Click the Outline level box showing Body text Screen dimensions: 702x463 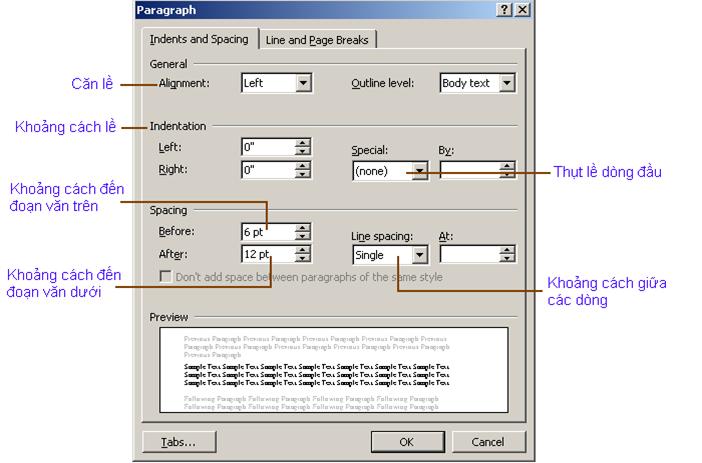point(478,83)
